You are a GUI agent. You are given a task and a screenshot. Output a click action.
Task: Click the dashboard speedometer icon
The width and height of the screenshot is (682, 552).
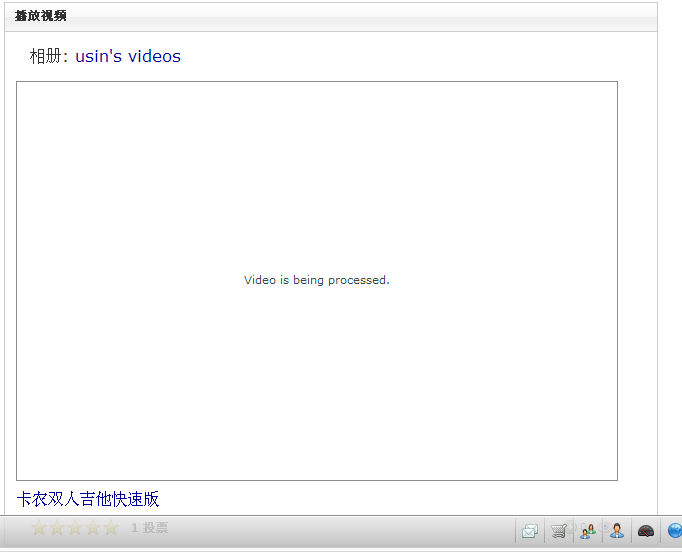[x=646, y=531]
